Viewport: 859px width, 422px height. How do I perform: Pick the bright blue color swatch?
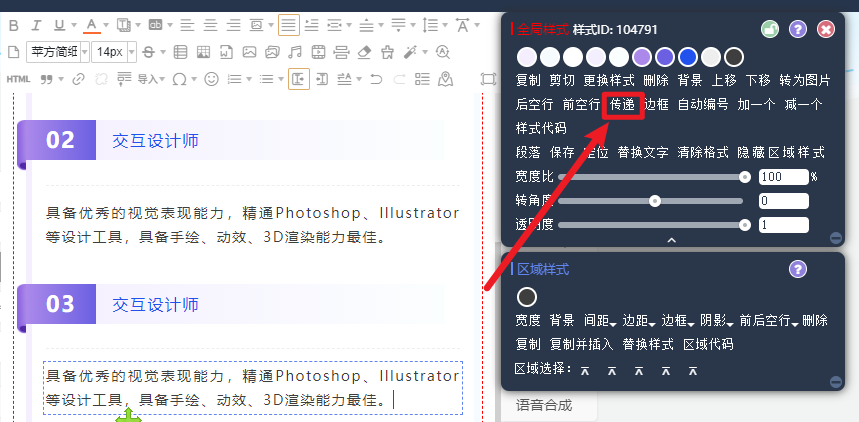click(x=688, y=57)
